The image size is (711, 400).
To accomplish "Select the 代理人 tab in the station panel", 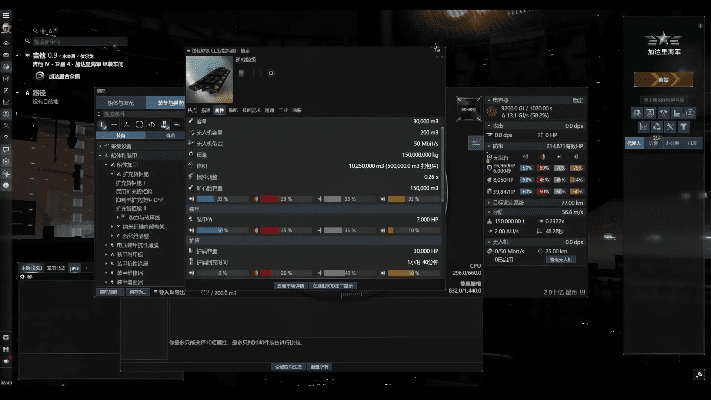I will coord(634,144).
